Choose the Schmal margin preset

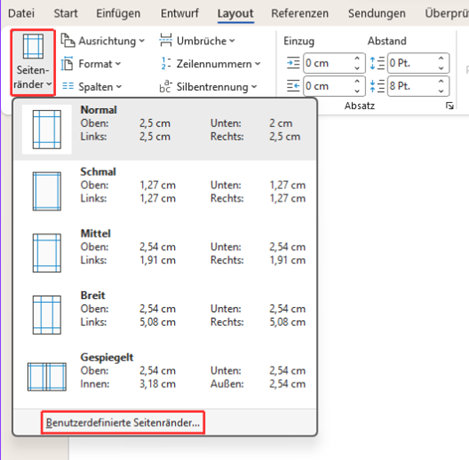pos(165,191)
